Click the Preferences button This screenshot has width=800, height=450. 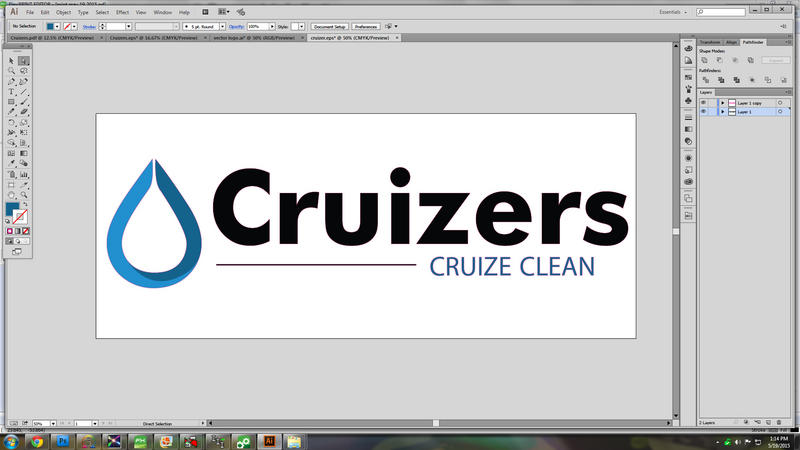[x=366, y=27]
